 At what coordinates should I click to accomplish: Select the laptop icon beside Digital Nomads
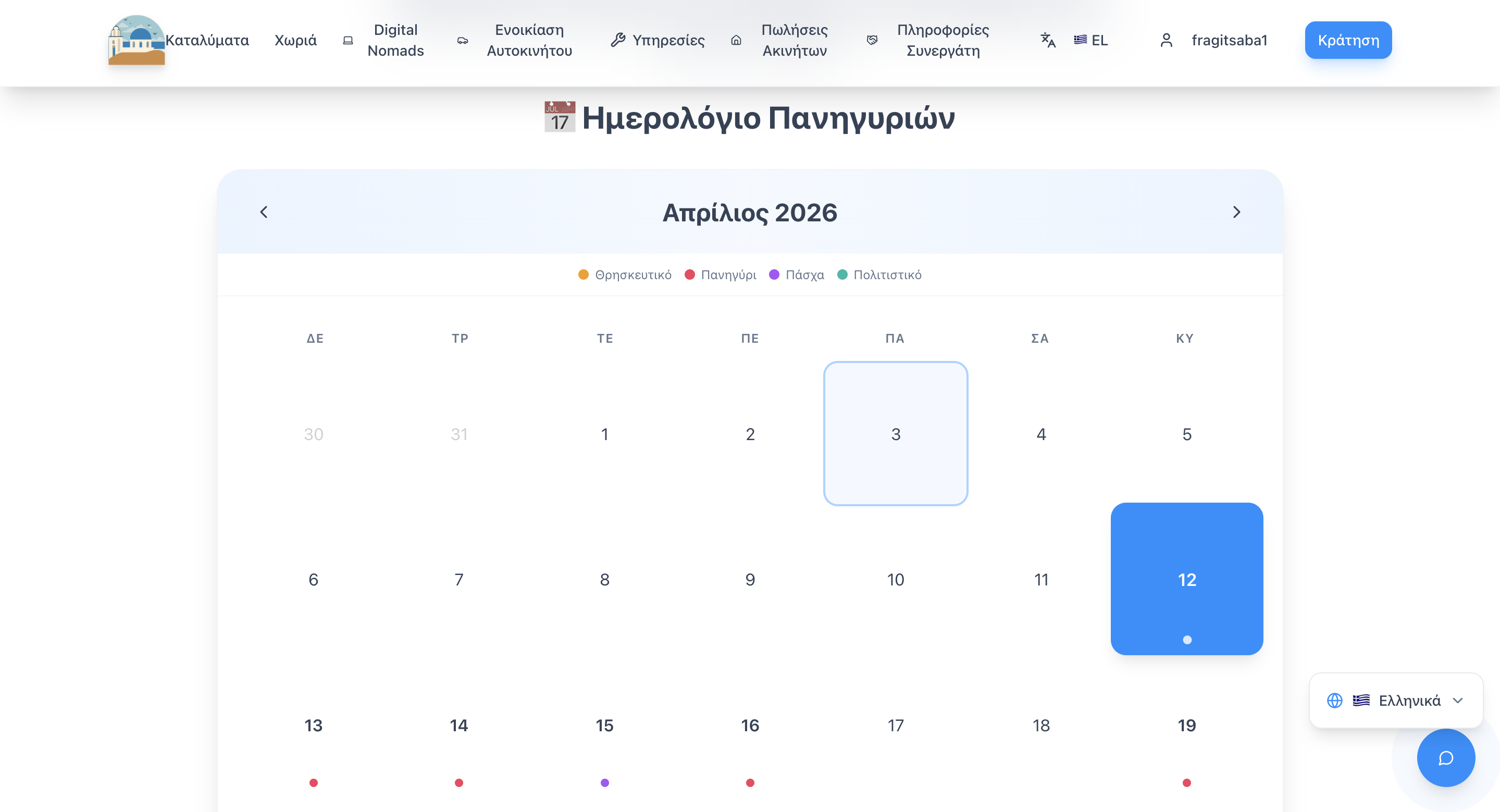[x=348, y=40]
